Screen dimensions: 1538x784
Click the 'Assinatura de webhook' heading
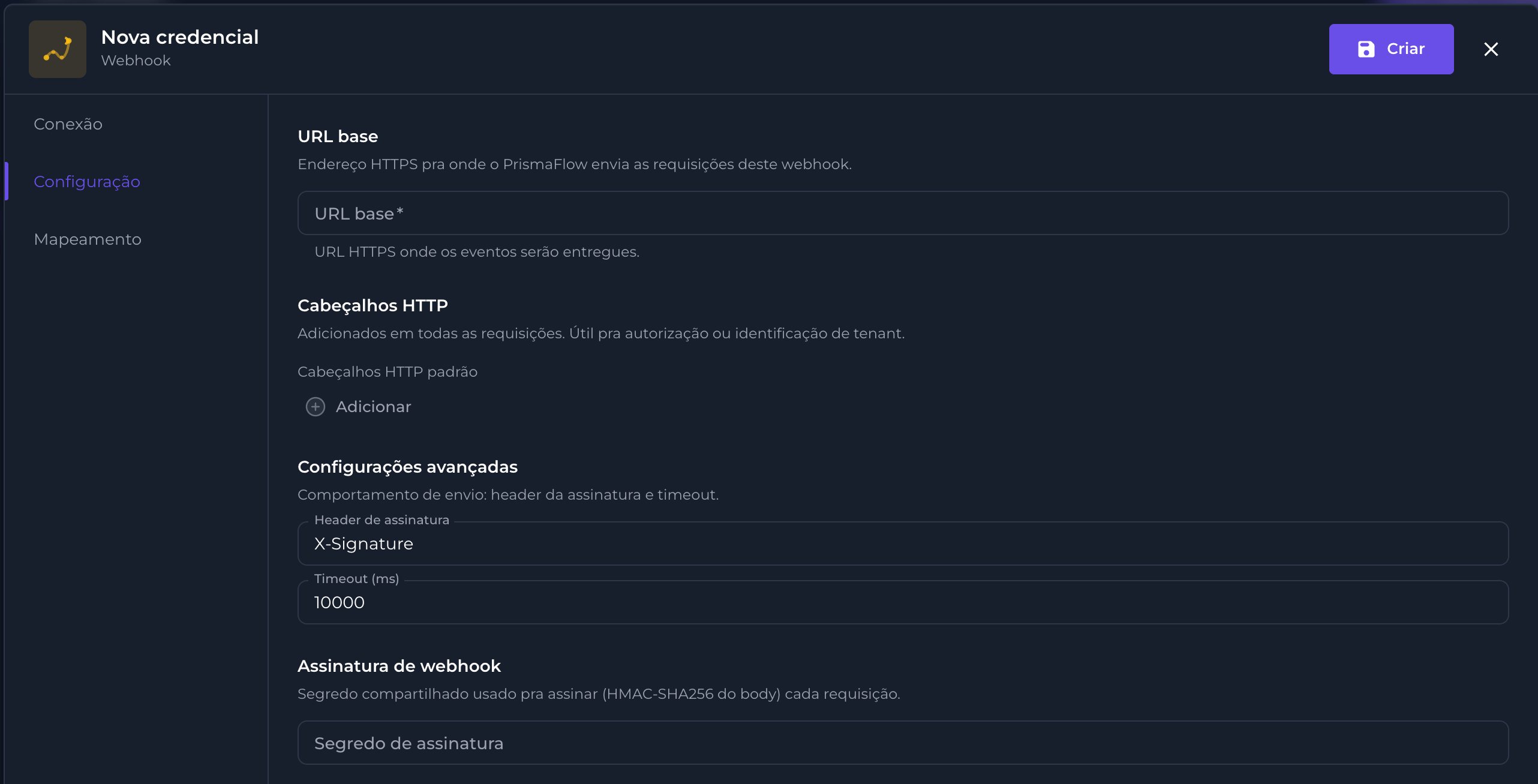(399, 666)
